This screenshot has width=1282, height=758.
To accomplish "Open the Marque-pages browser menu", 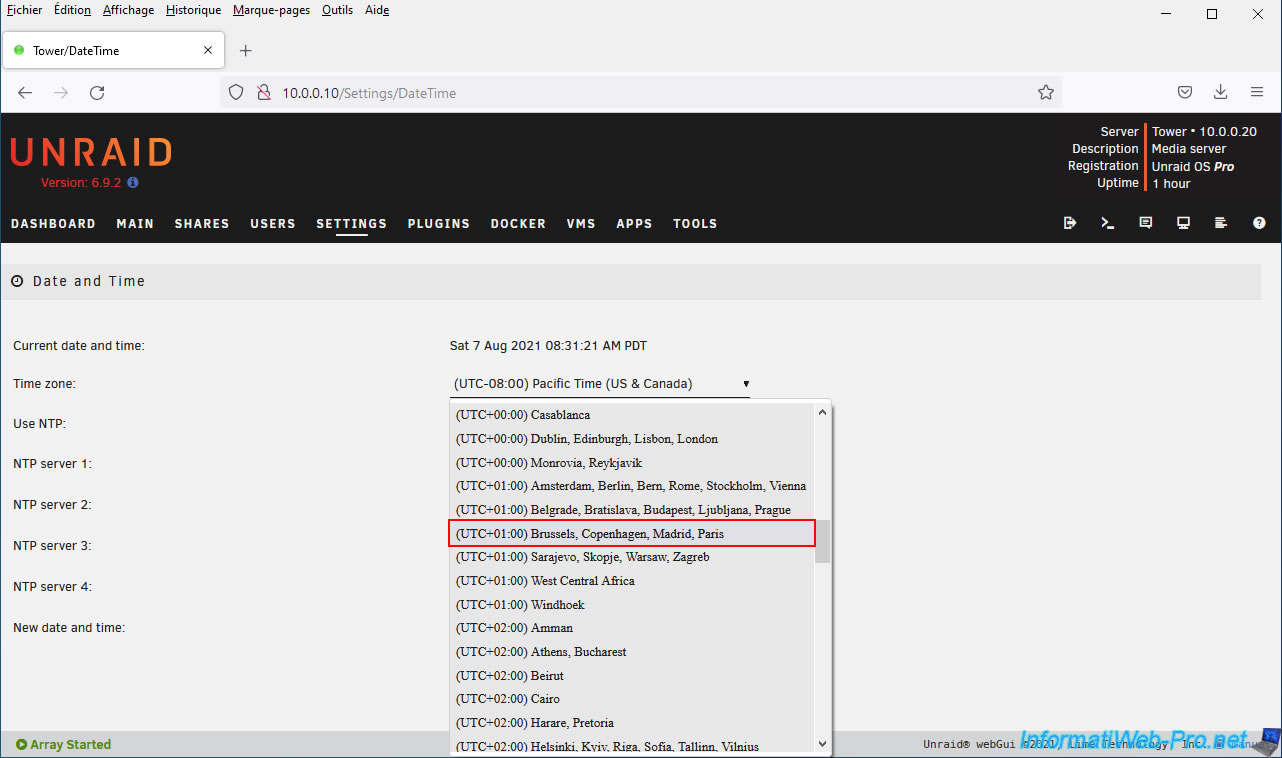I will point(271,10).
